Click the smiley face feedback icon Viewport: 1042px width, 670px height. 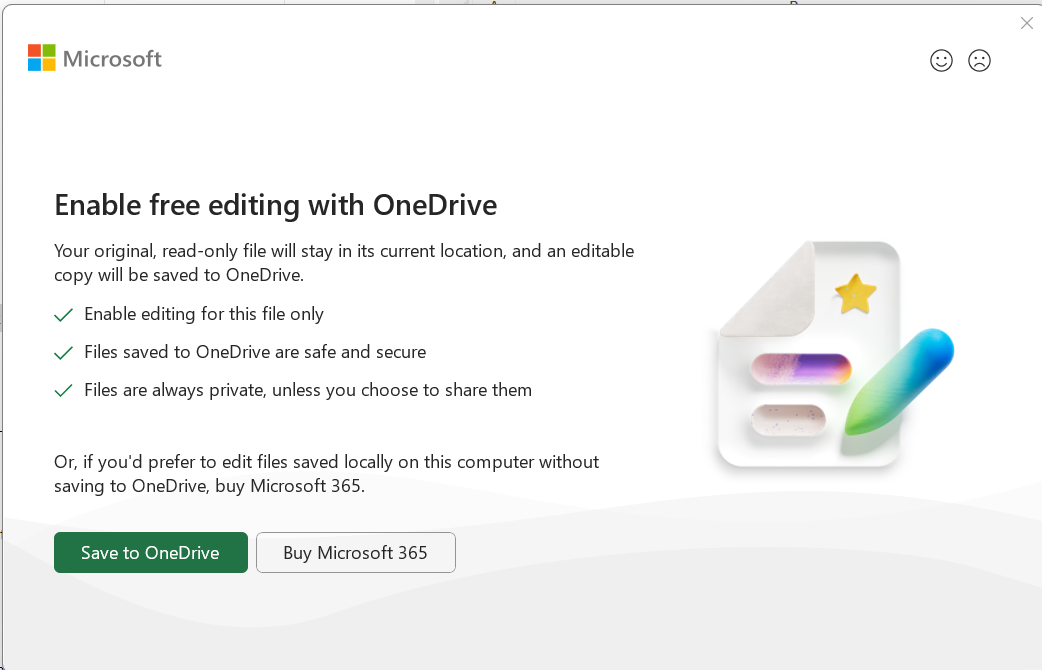click(941, 60)
